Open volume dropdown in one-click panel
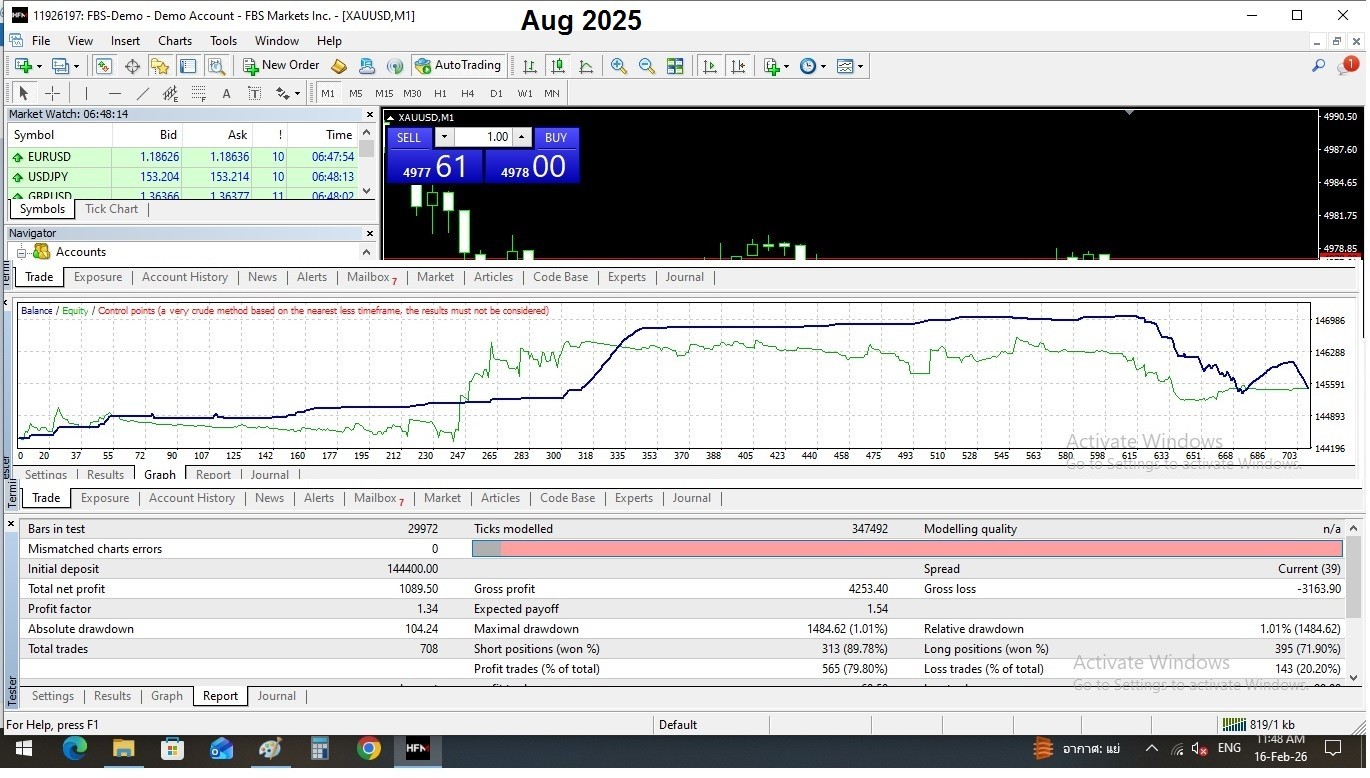This screenshot has width=1370, height=778. [445, 138]
